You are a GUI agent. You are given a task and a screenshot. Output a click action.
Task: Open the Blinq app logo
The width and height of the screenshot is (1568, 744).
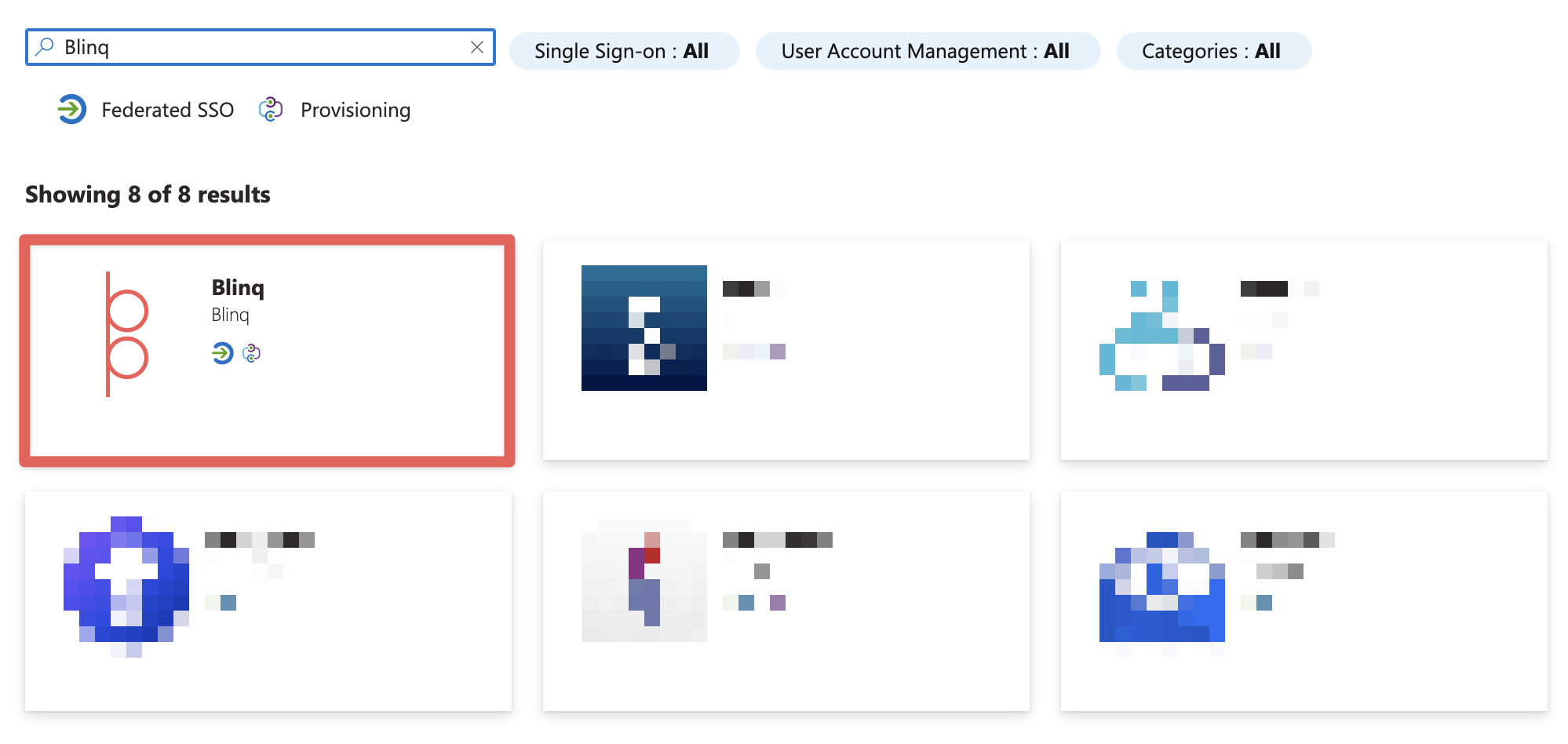tap(126, 334)
